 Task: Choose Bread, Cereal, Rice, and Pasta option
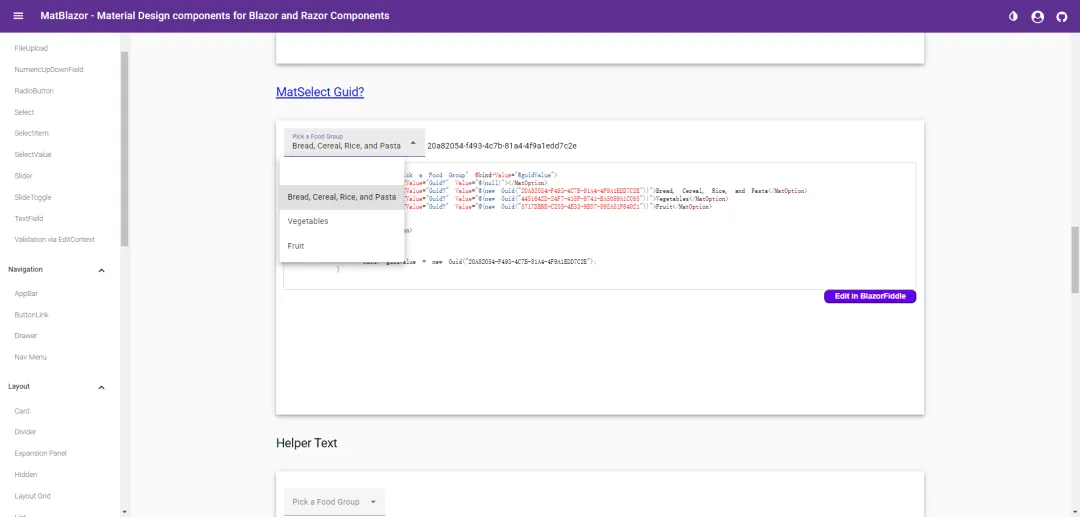click(341, 197)
